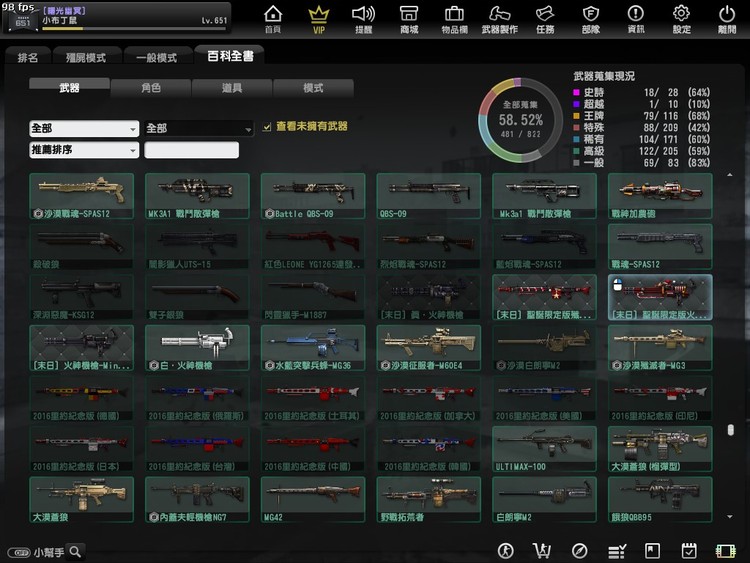This screenshot has width=750, height=563.
Task: Click the 全部蒐集 58.52% progress ring
Action: pyautogui.click(x=520, y=120)
